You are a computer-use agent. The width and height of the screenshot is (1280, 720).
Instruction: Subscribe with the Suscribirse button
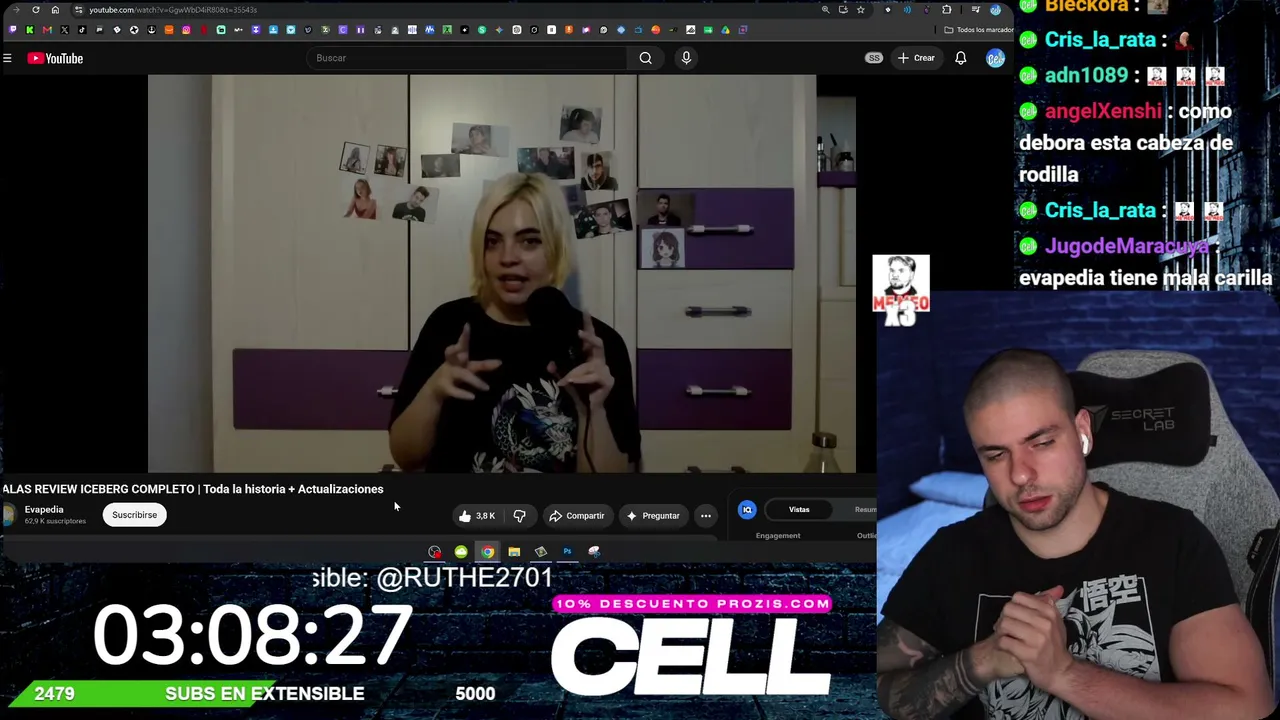134,515
